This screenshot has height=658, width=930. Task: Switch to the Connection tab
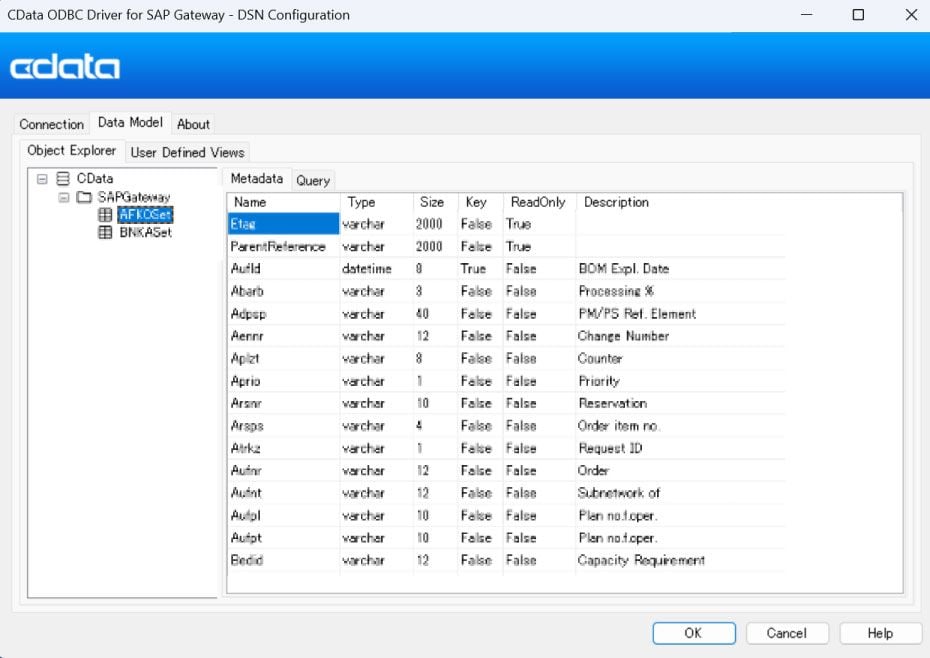pos(52,124)
